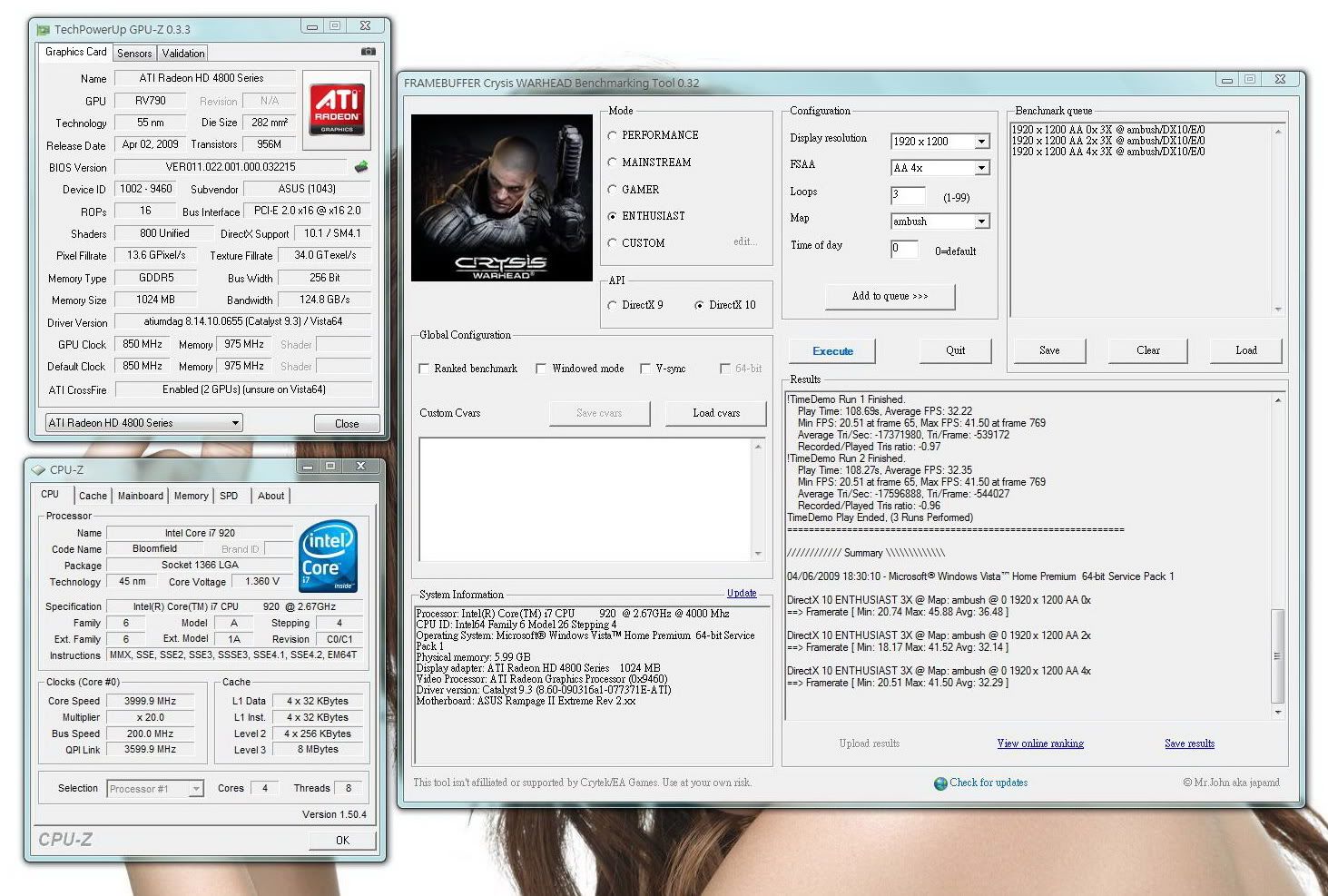Click the Intel Core i7 logo in CPU-Z
Screen dimensions: 1328x896
pyautogui.click(x=328, y=556)
